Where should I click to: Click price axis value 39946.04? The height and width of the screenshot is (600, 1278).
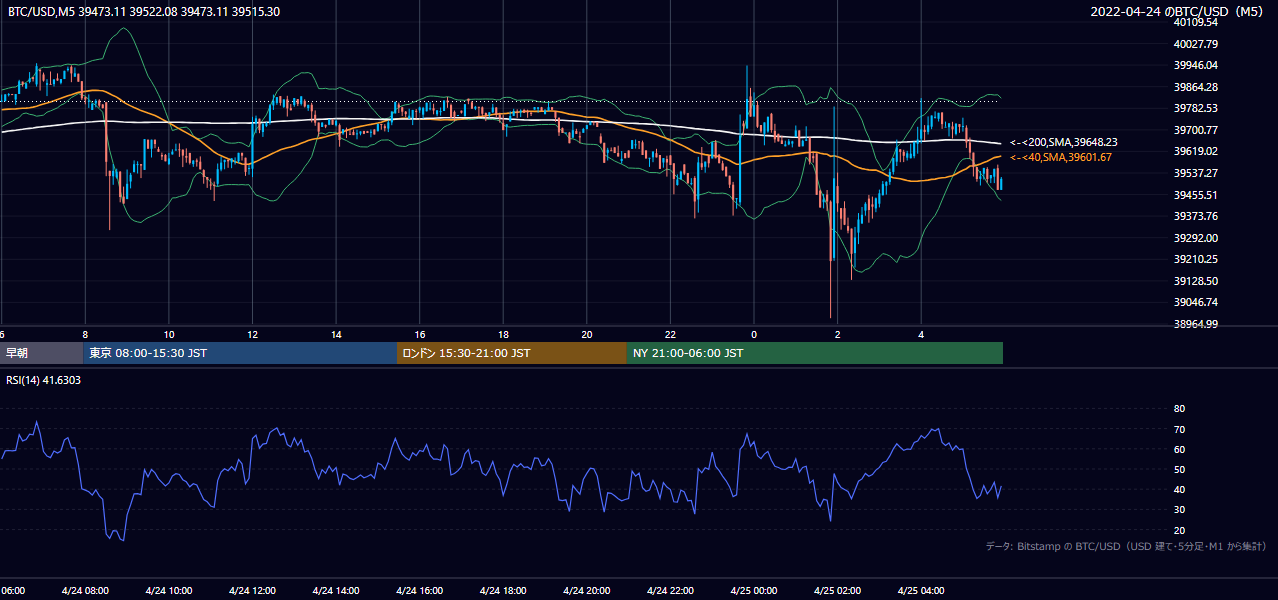click(1196, 65)
